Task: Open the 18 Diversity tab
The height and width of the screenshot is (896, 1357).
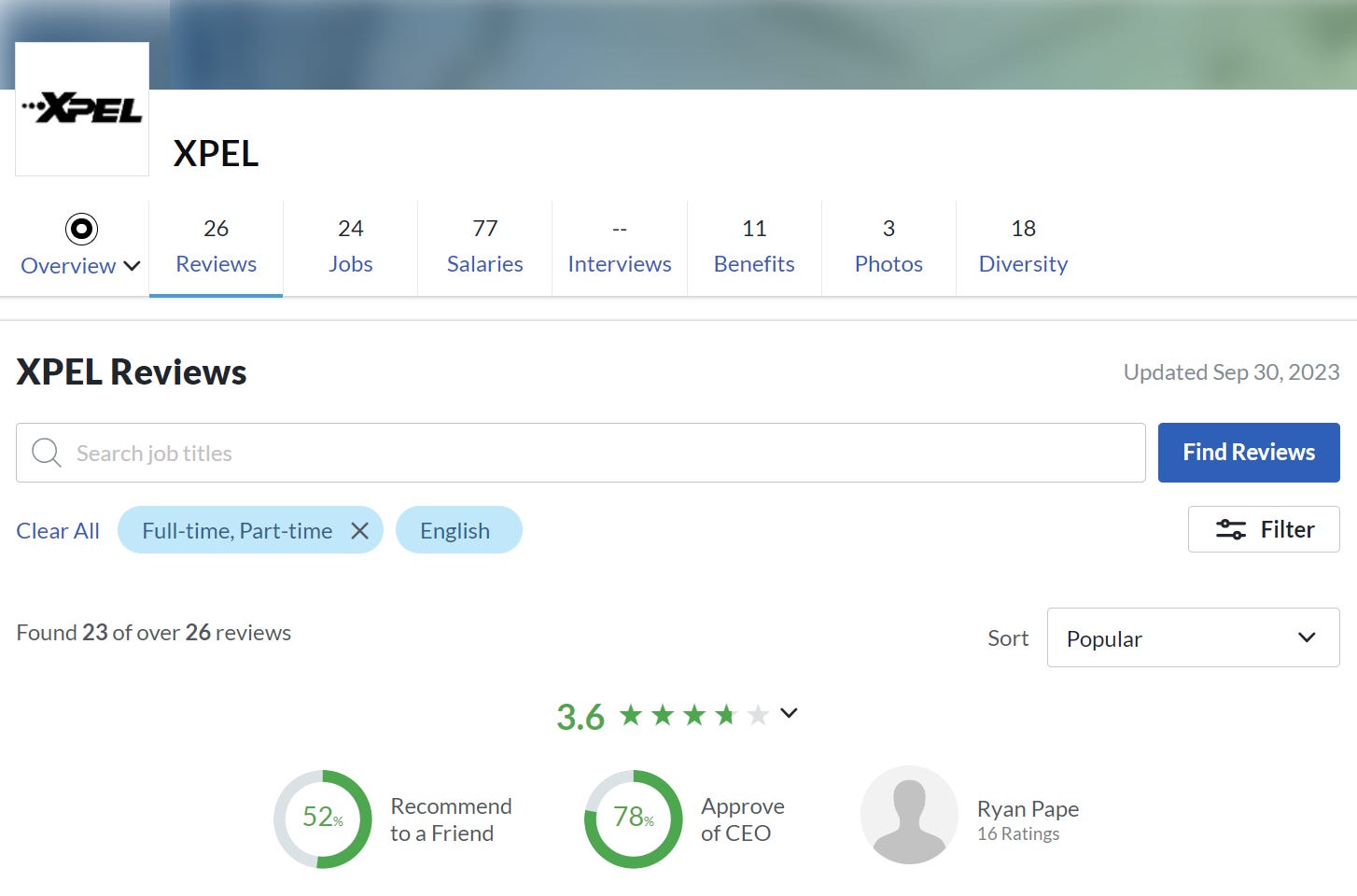Action: (1023, 247)
